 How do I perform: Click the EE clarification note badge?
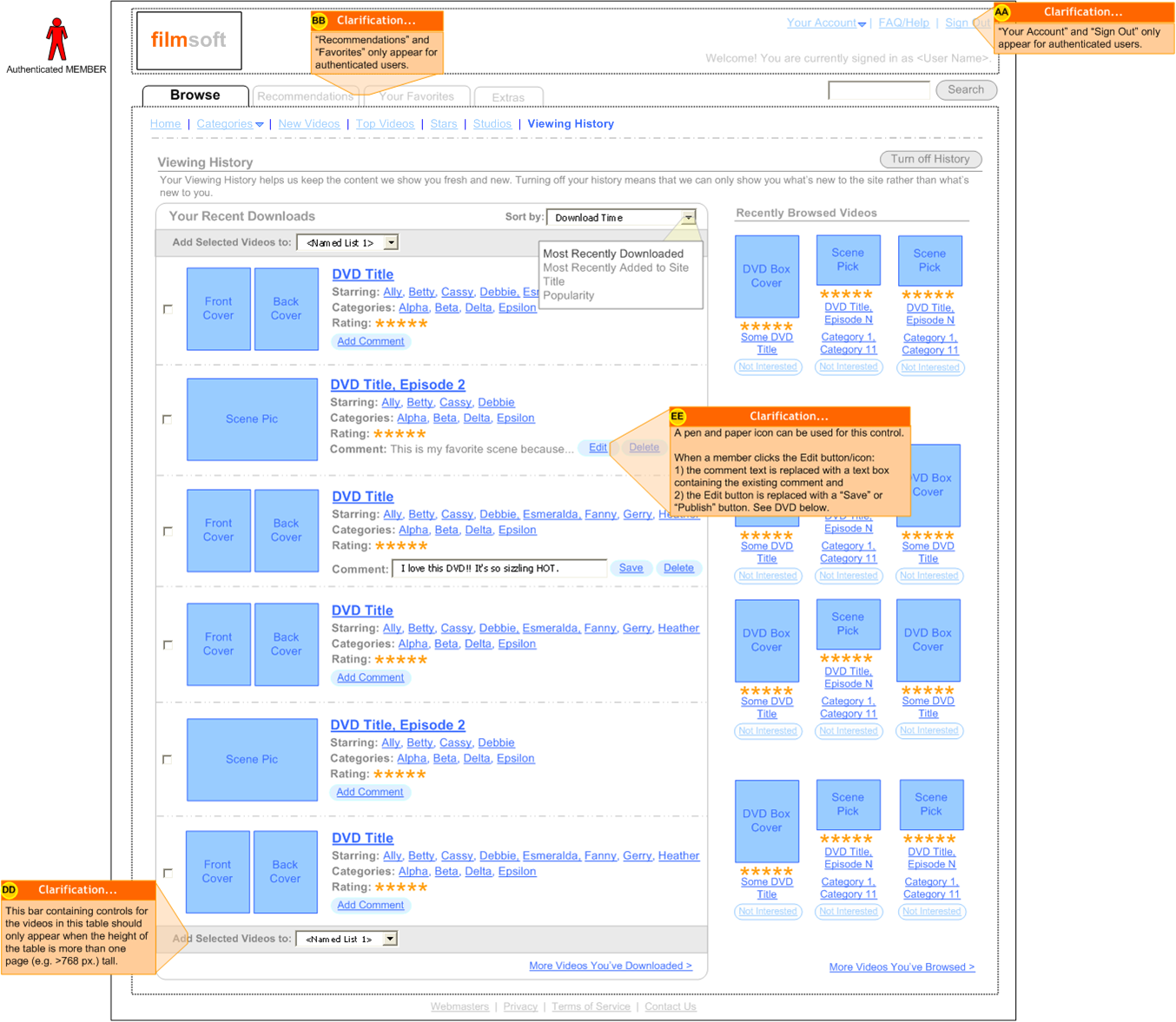677,417
